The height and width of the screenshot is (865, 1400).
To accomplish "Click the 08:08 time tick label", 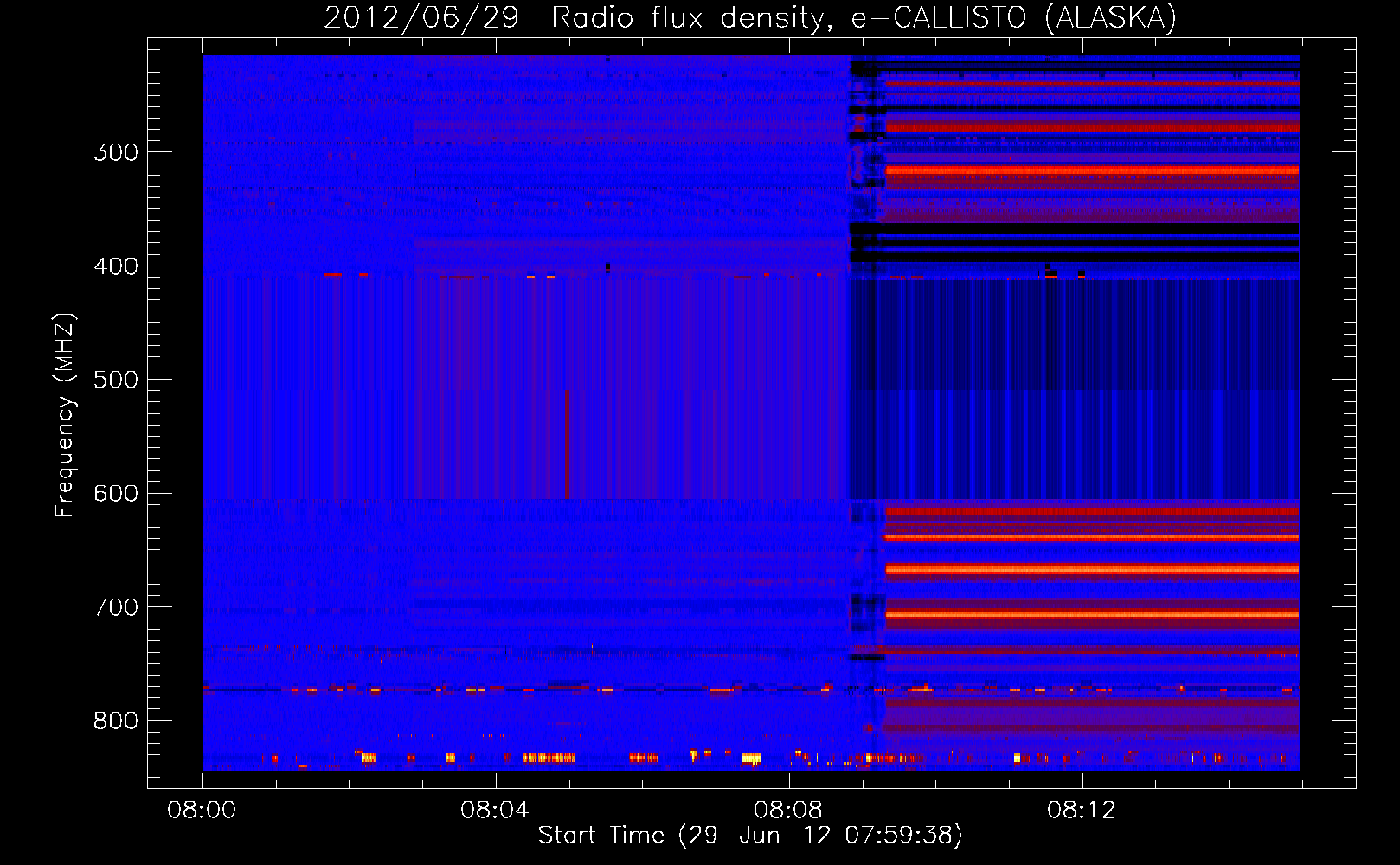I will tap(788, 811).
